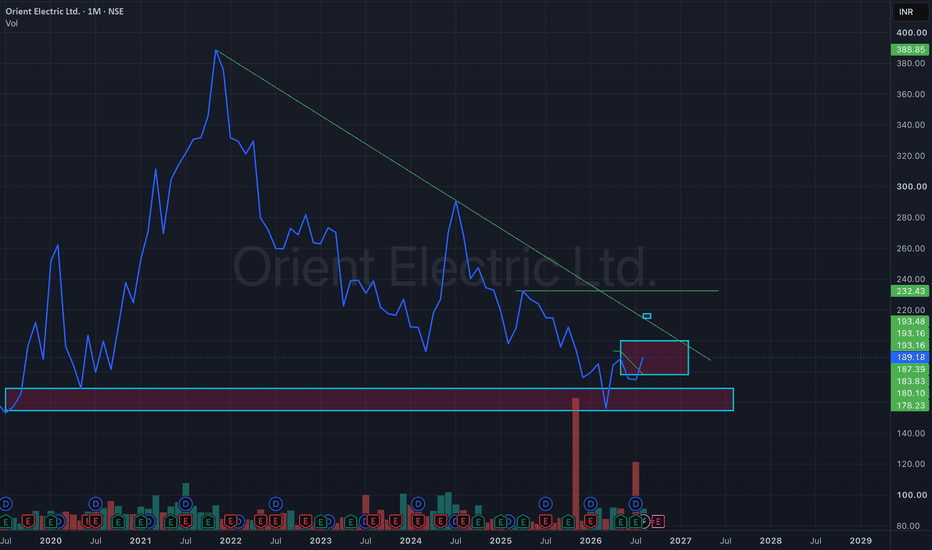Click the Vol indicator label

(11, 24)
